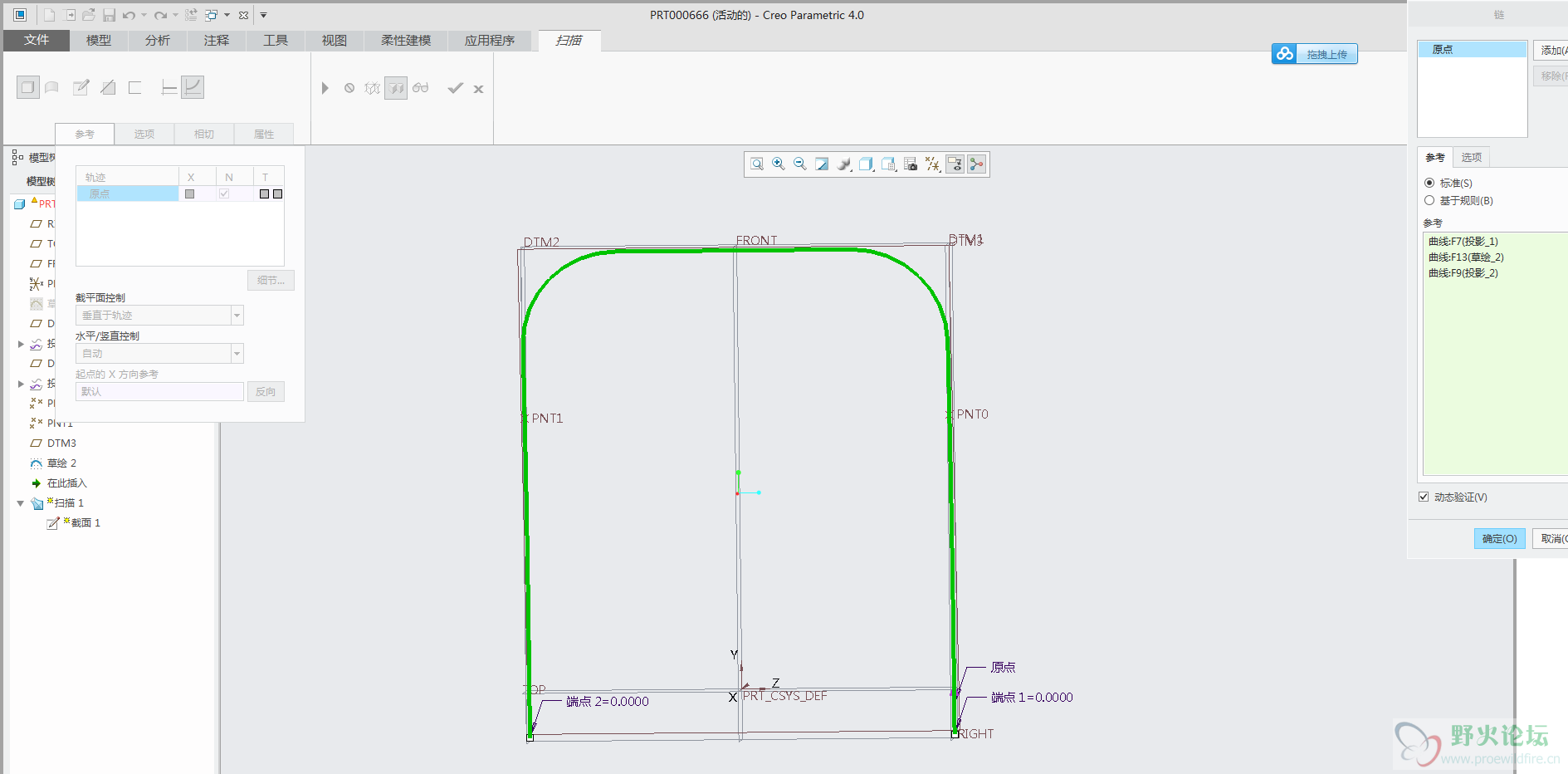Click the Windows switch icon
1568x774 pixels.
211,15
